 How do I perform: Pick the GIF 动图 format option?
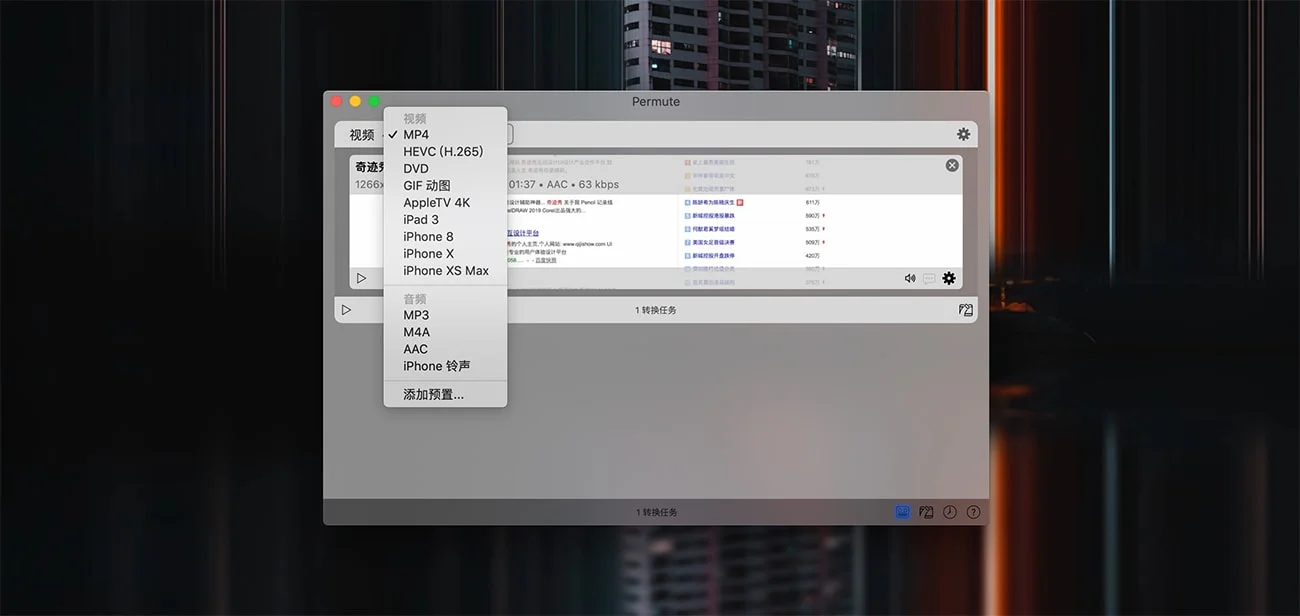point(427,186)
